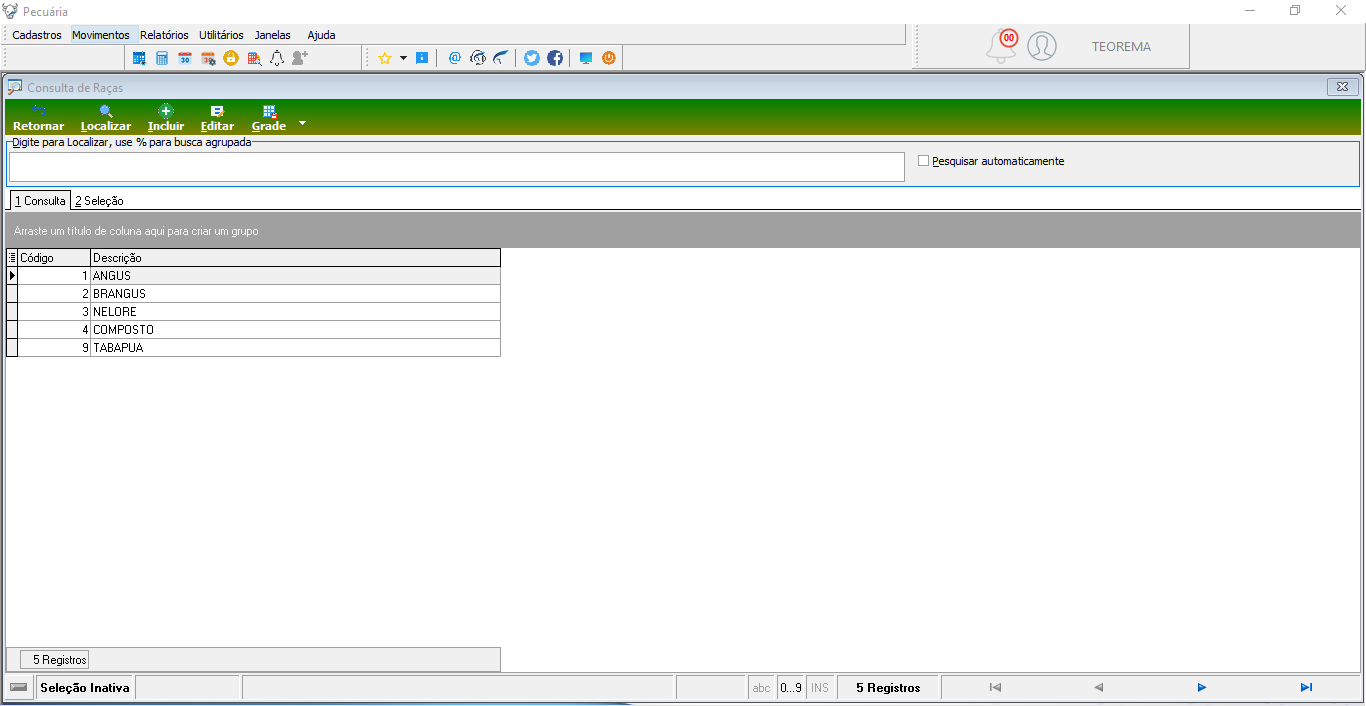The height and width of the screenshot is (706, 1366).
Task: Click the Retornar button
Action: click(38, 118)
